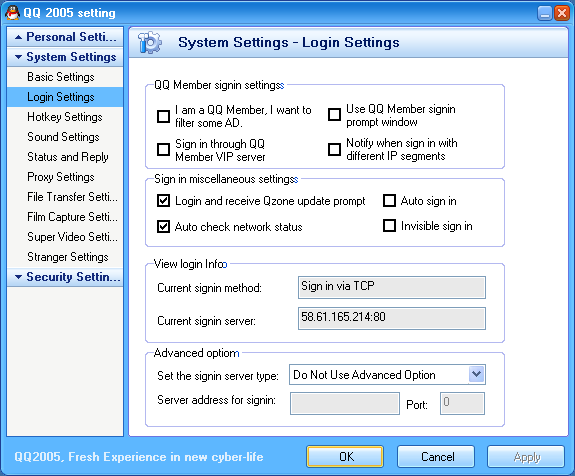Check notify on different IP segments sign in
This screenshot has height=476, width=575.
(x=334, y=149)
